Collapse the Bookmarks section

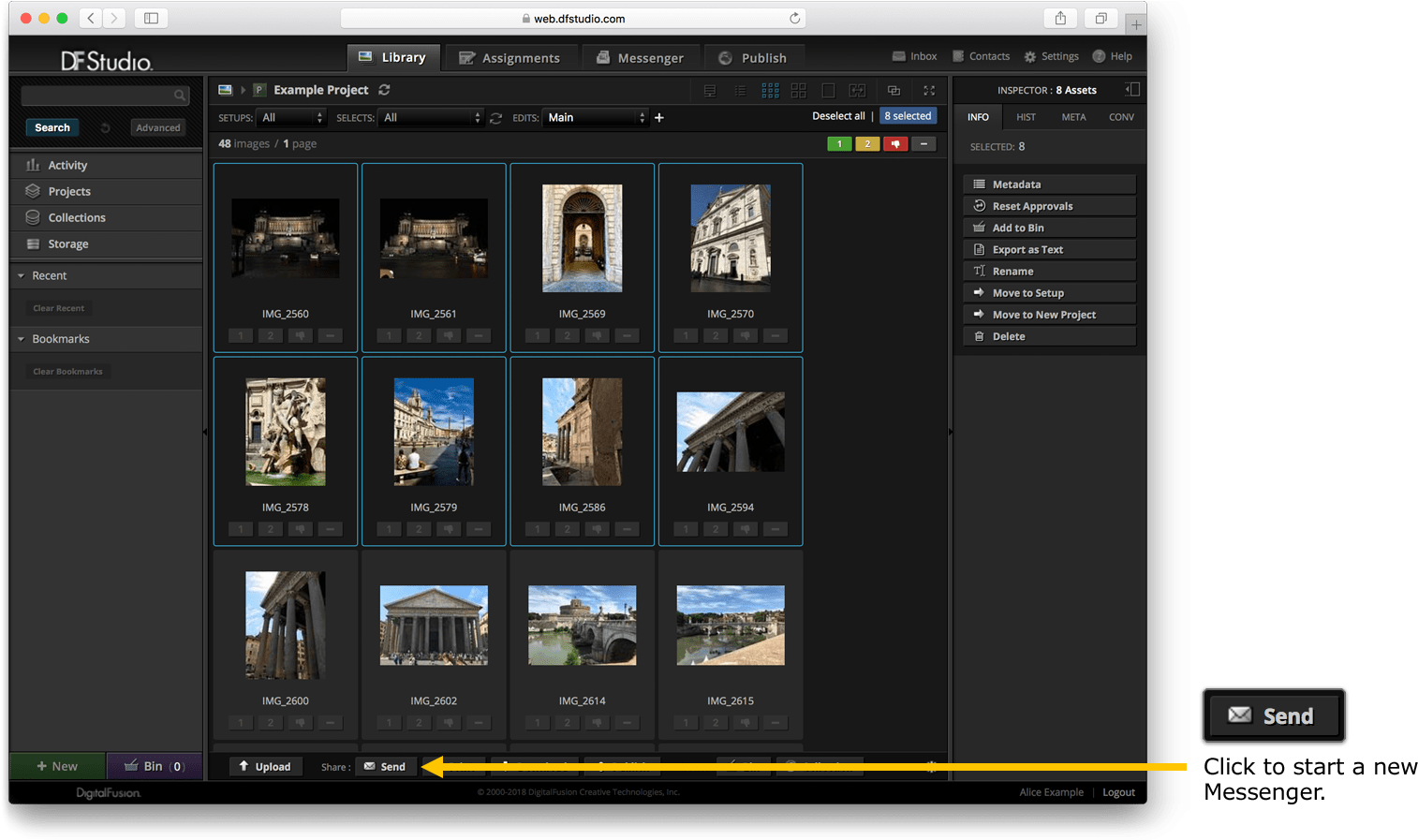coord(22,339)
